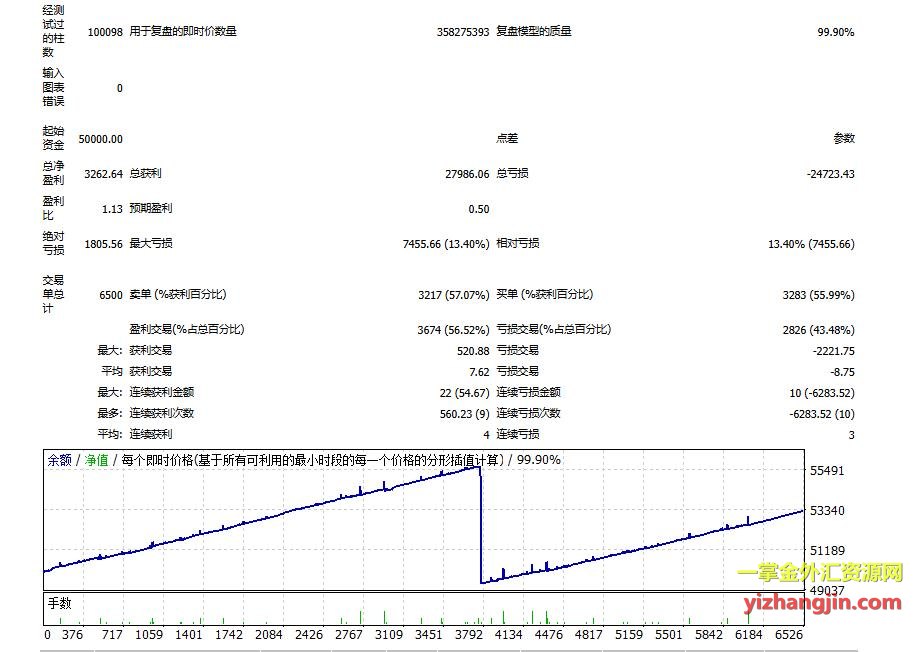This screenshot has height=652, width=918.
Task: Select the 净值 legend label
Action: click(x=96, y=461)
